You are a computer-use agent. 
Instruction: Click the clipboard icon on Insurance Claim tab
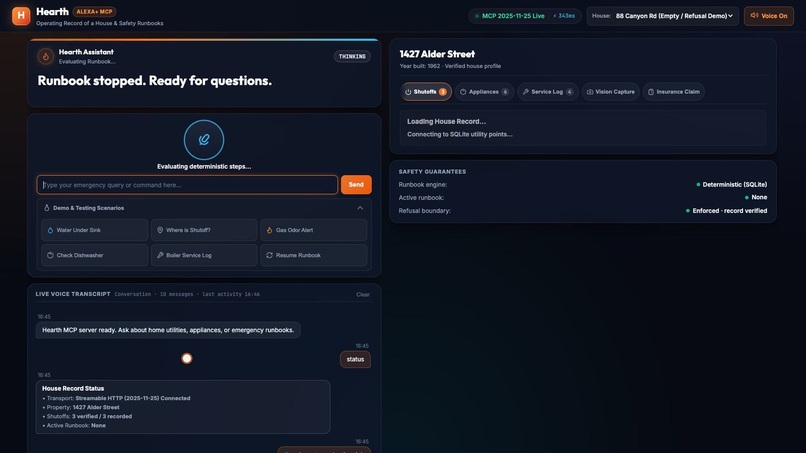click(651, 92)
